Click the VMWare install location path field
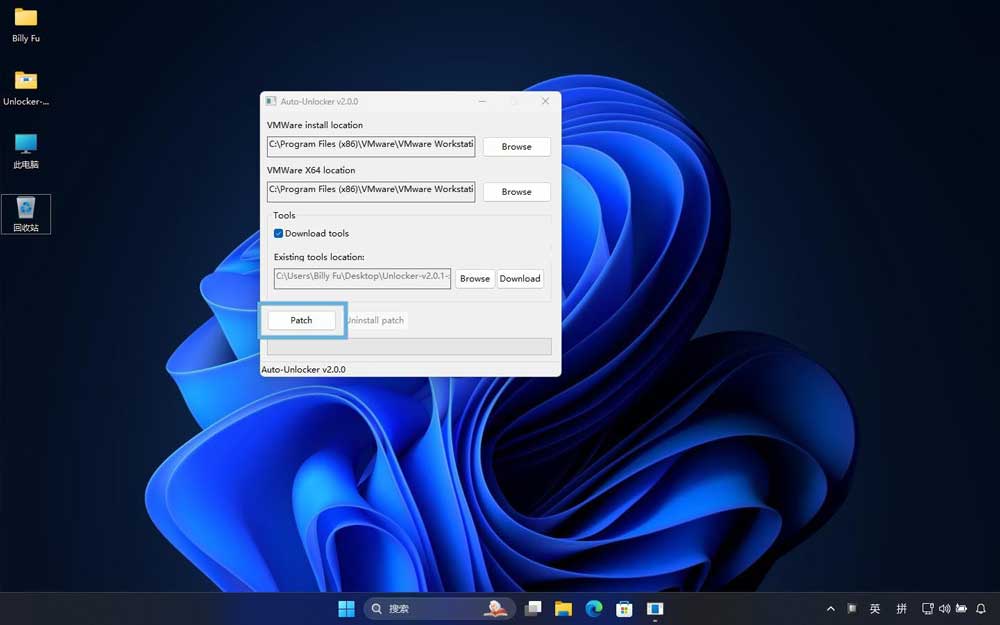1000x625 pixels. (371, 145)
